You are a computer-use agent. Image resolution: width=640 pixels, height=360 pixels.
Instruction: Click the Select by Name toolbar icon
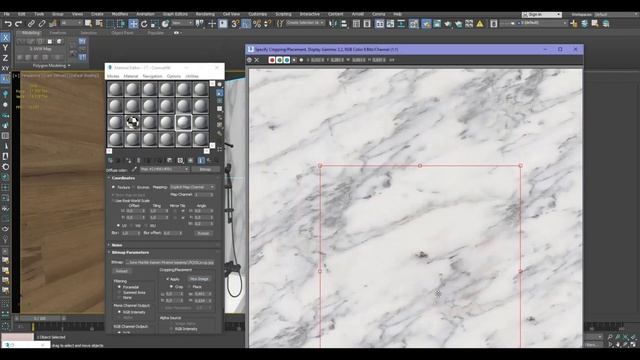coord(99,24)
